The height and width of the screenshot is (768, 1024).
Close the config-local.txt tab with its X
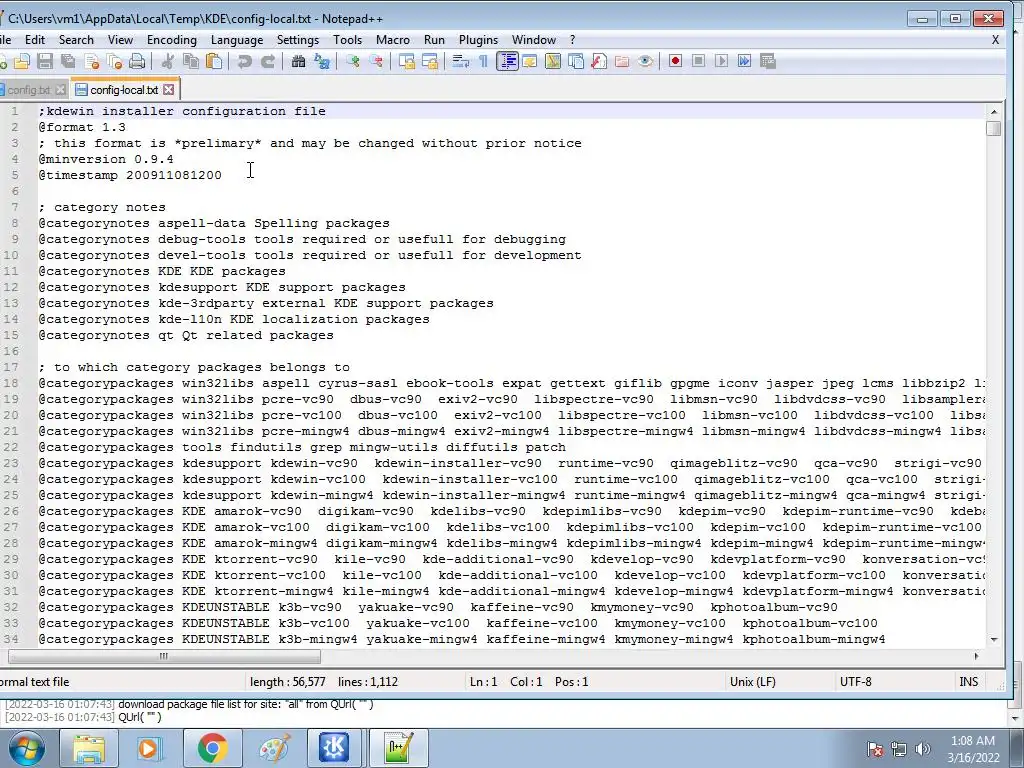click(168, 89)
